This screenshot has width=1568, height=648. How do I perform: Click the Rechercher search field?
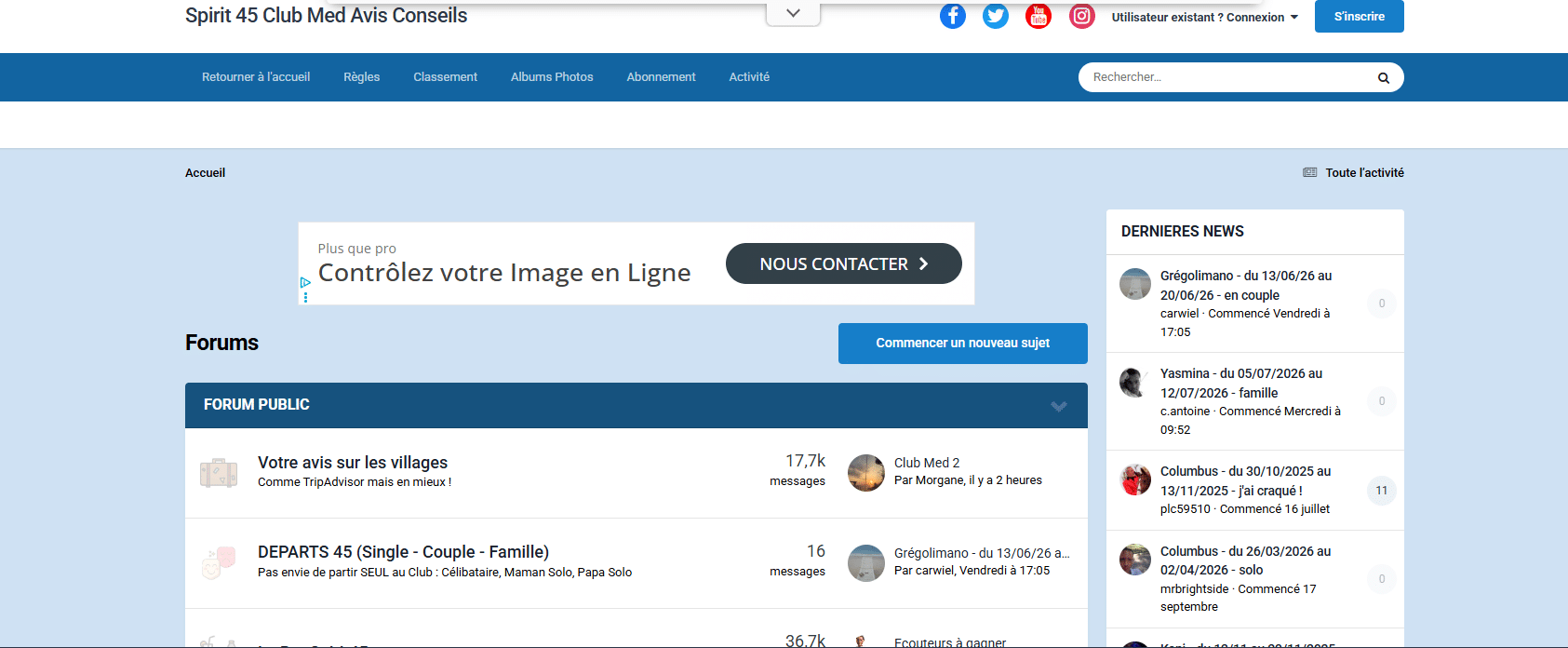point(1224,77)
